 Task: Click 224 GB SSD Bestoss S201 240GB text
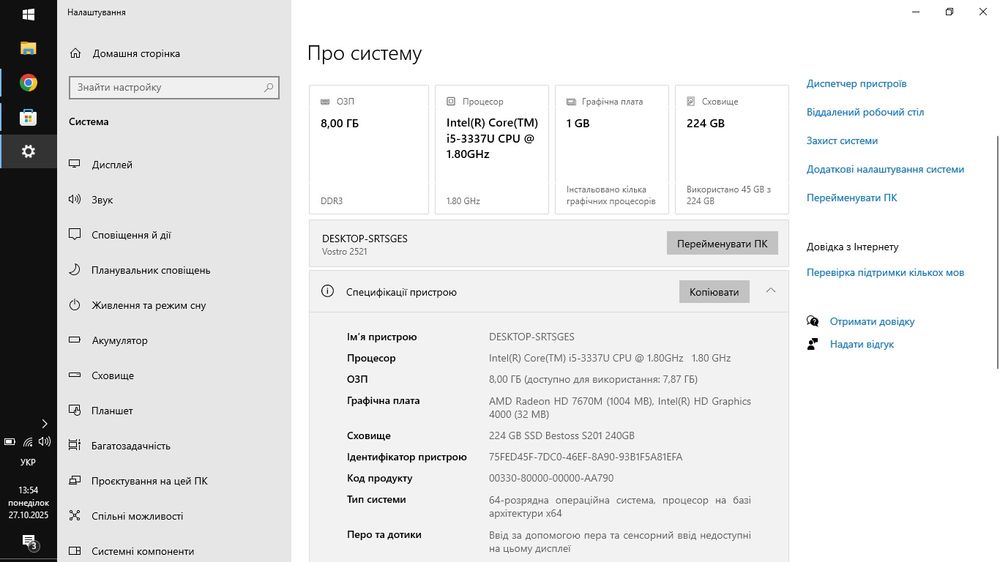click(x=561, y=436)
